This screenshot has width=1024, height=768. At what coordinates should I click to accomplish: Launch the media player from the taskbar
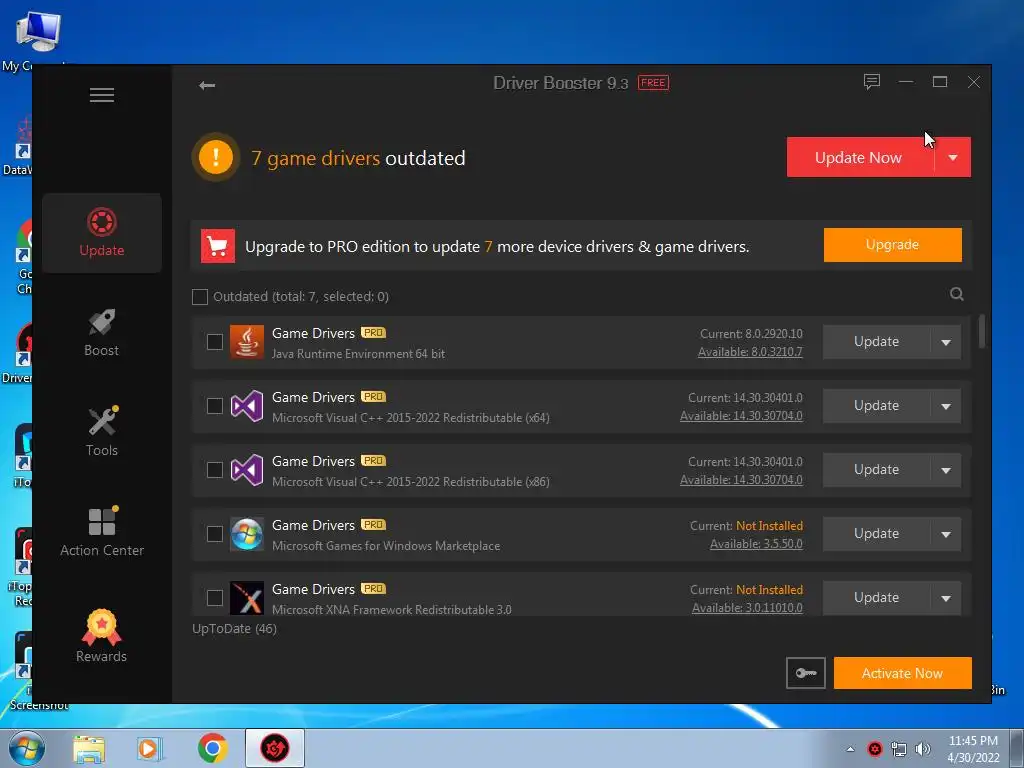point(150,748)
